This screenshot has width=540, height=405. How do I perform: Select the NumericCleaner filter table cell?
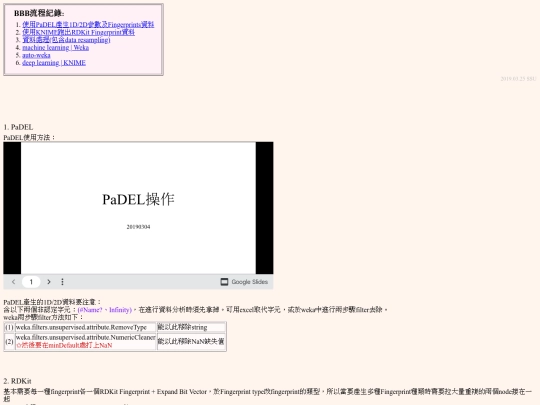(86, 341)
